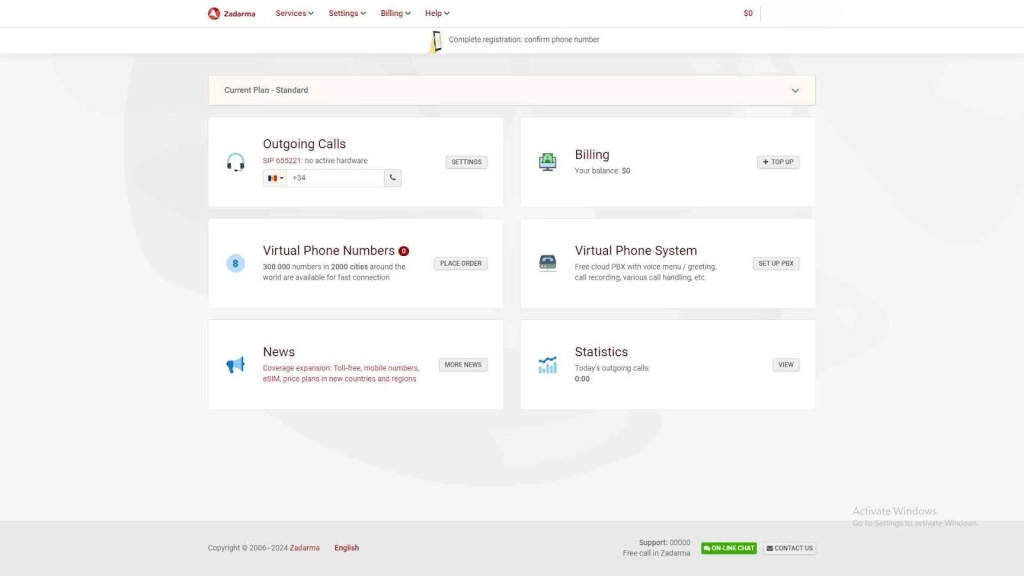Image resolution: width=1024 pixels, height=576 pixels.
Task: Click the Virtual Phone Numbers blue icon
Action: (235, 263)
